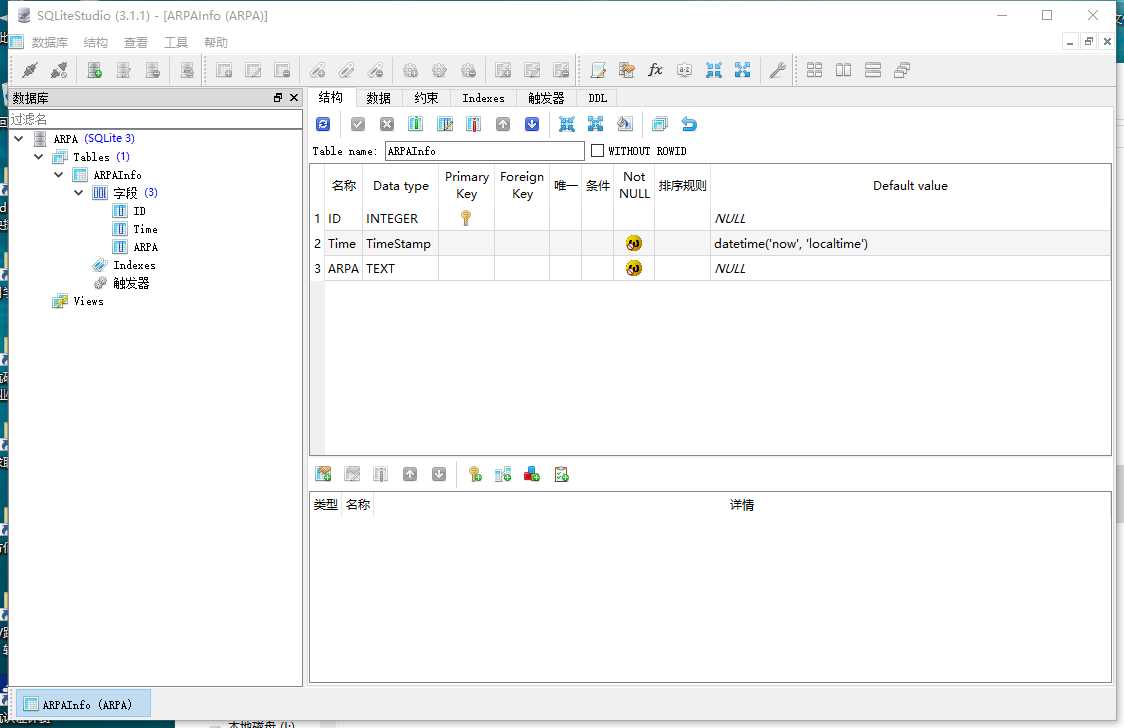Float the 数据库 panel with undock button

278,97
